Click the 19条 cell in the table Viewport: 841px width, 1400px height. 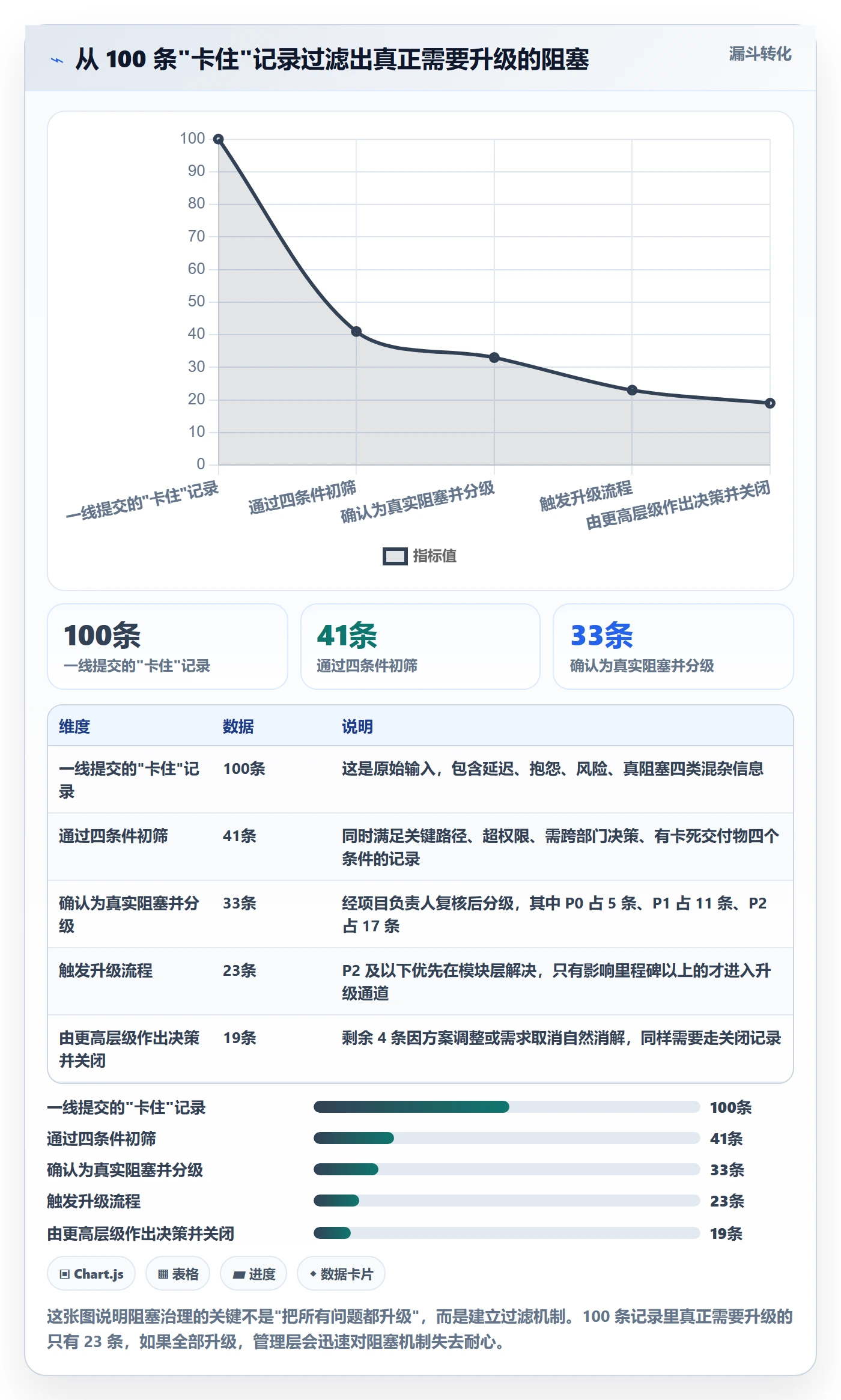(x=240, y=1038)
